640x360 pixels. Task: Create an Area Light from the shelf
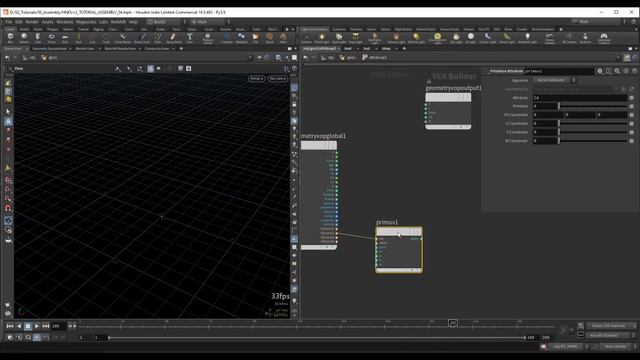coord(356,38)
